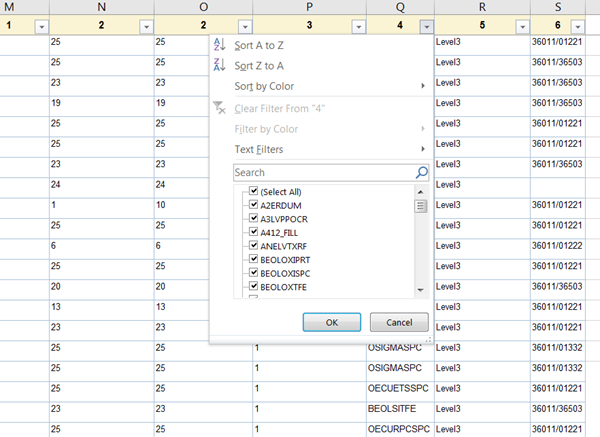Cancel the filter dialog
Image resolution: width=600 pixels, height=437 pixels.
[x=398, y=323]
